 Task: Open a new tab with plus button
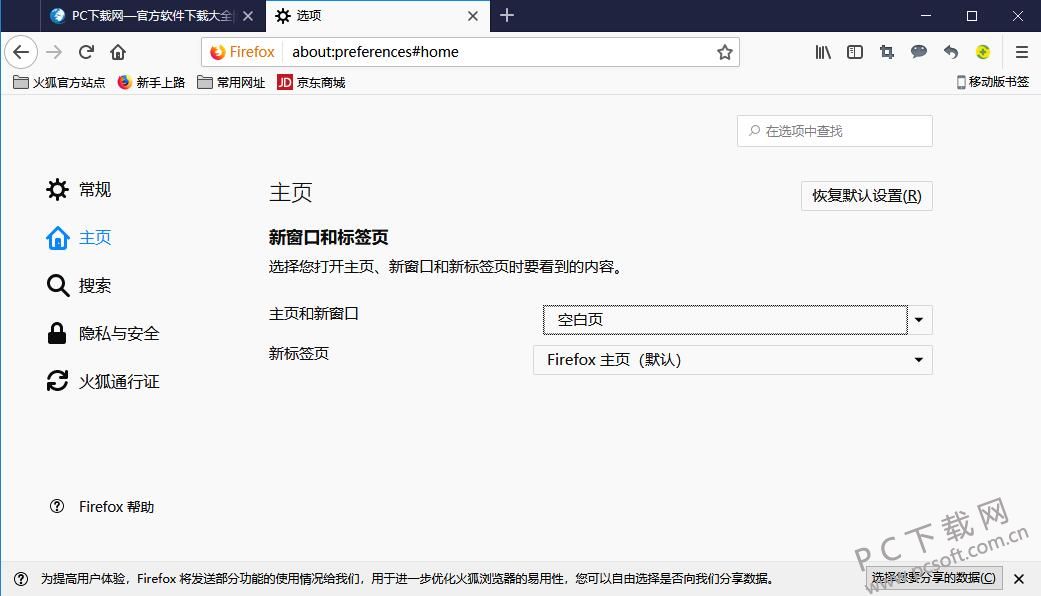[x=507, y=15]
